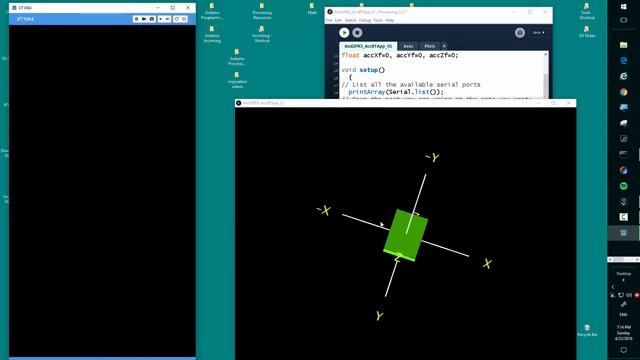
Task: Stop the running Processing sketch
Action: coord(357,33)
